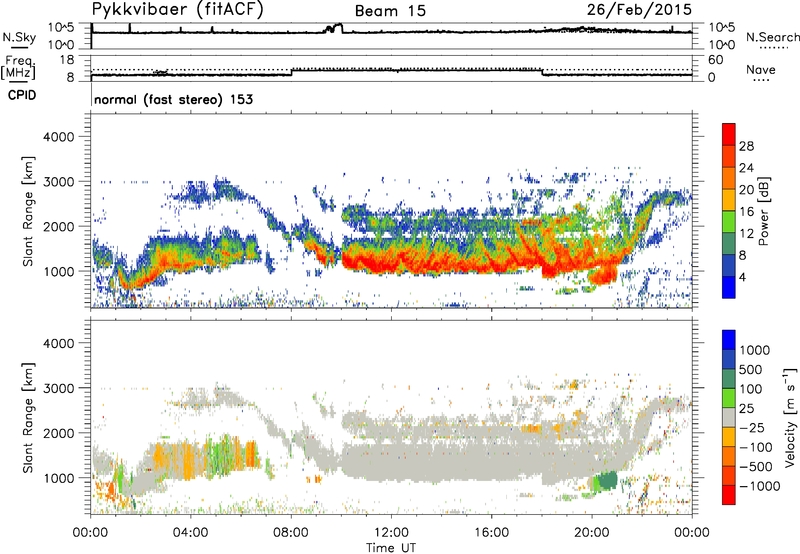Click the N.Search legend label
The width and height of the screenshot is (800, 554).
pyautogui.click(x=772, y=37)
